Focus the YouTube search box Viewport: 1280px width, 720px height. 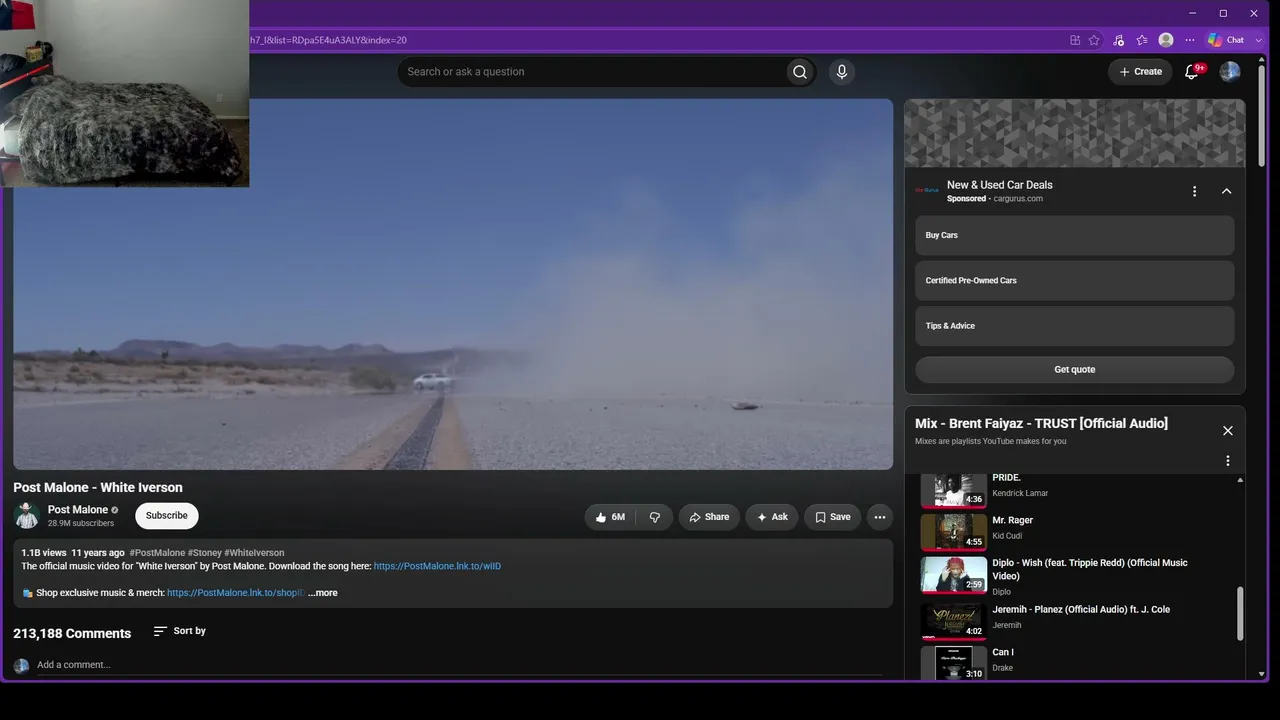tap(592, 72)
